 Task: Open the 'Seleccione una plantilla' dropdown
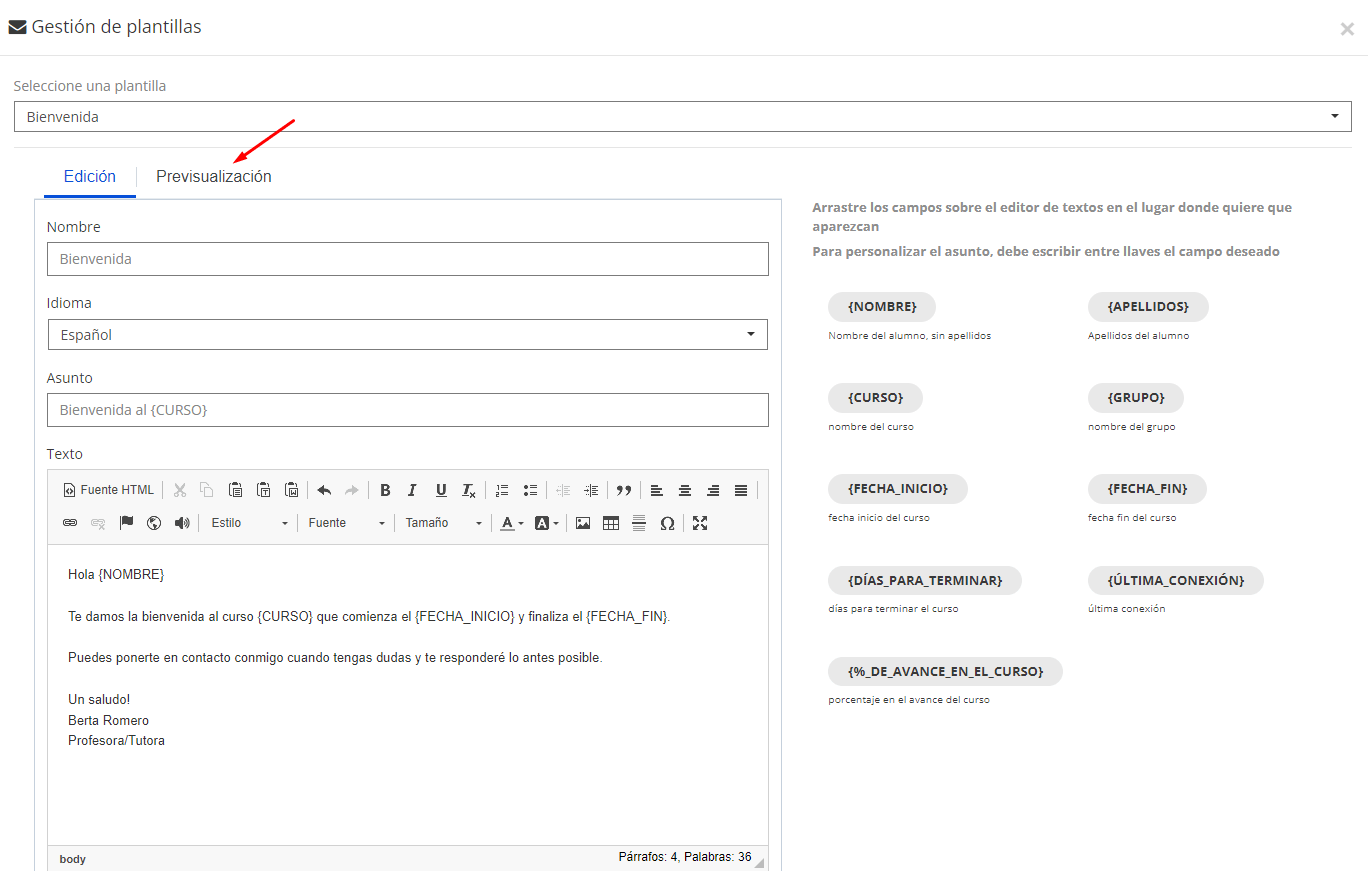pos(682,117)
